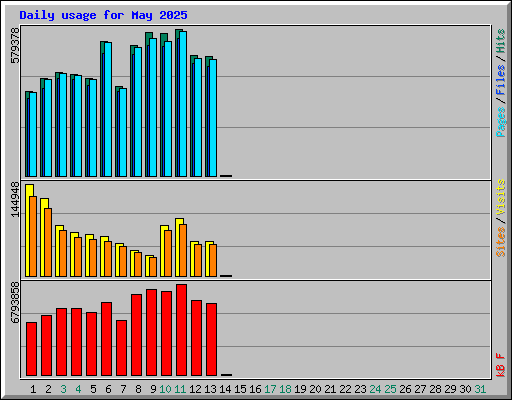Click day 16 on the x-axis
512x400 pixels.
tap(255, 389)
